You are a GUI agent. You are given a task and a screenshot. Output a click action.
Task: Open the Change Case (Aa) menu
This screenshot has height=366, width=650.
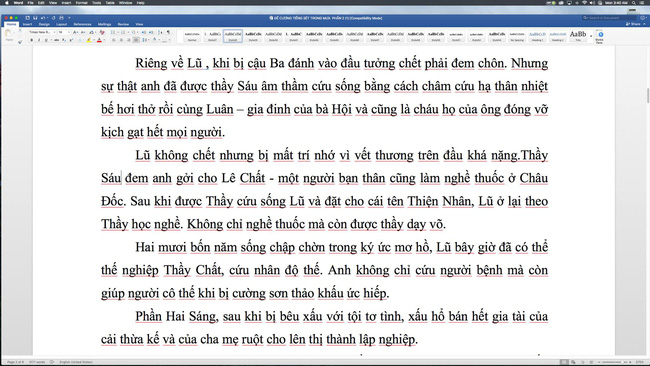pos(92,32)
